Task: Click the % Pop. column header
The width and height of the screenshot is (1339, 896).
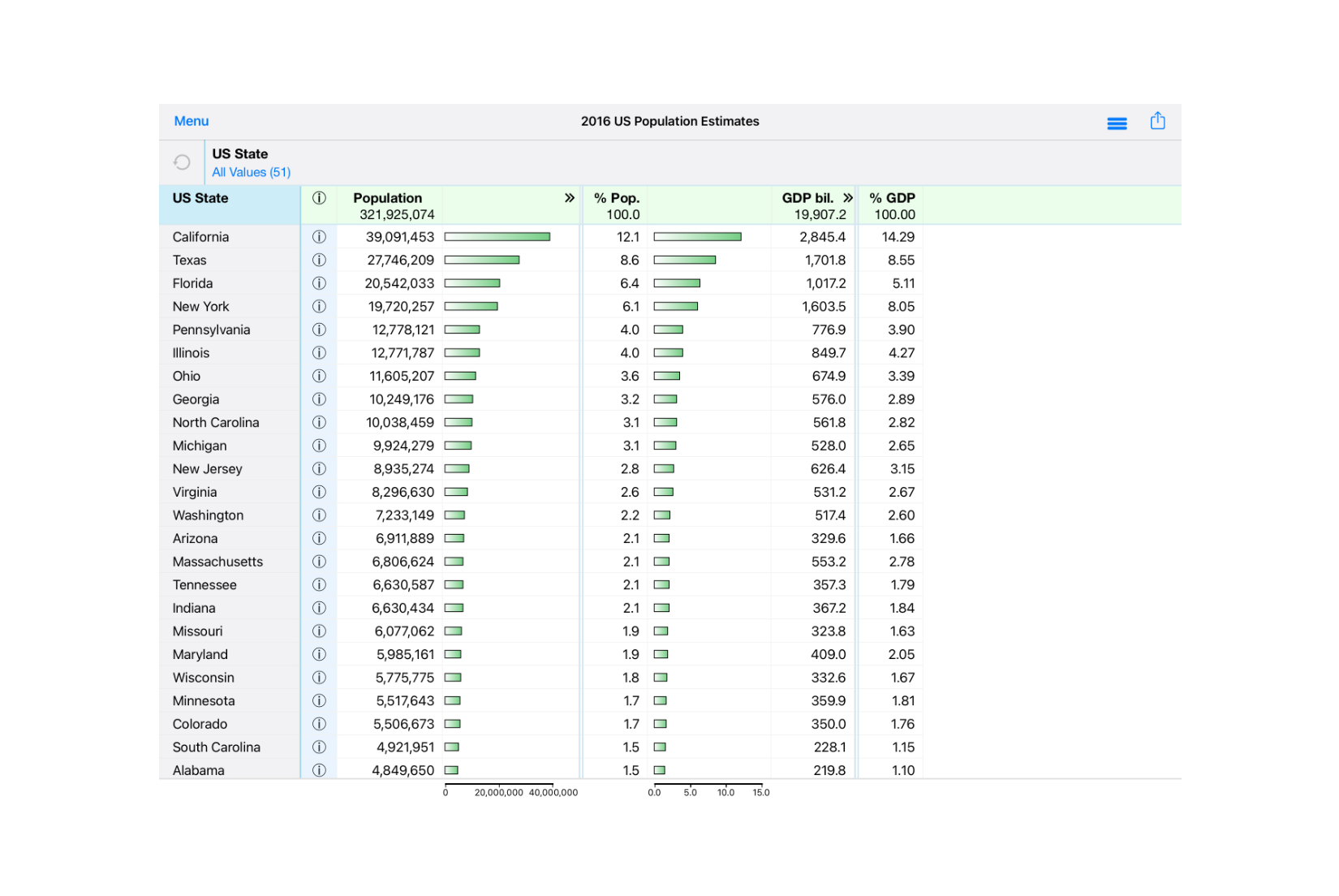Action: [x=615, y=197]
